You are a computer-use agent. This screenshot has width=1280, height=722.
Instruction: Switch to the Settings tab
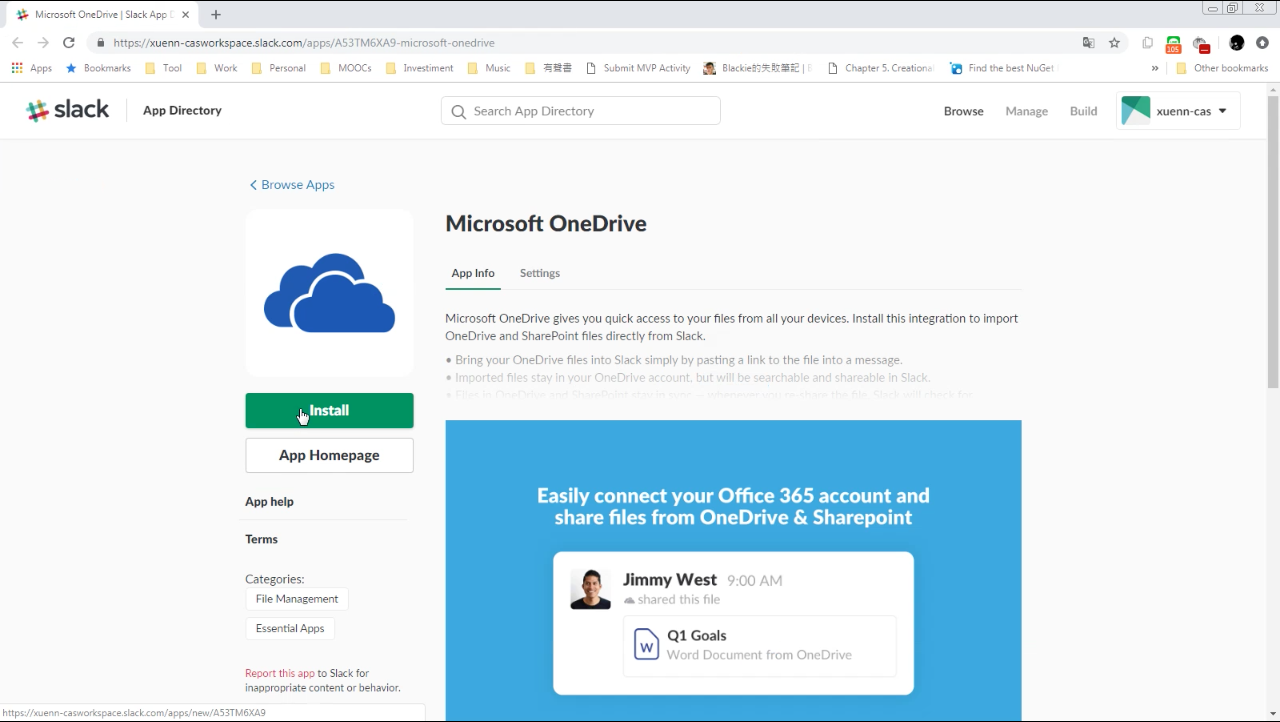point(540,273)
